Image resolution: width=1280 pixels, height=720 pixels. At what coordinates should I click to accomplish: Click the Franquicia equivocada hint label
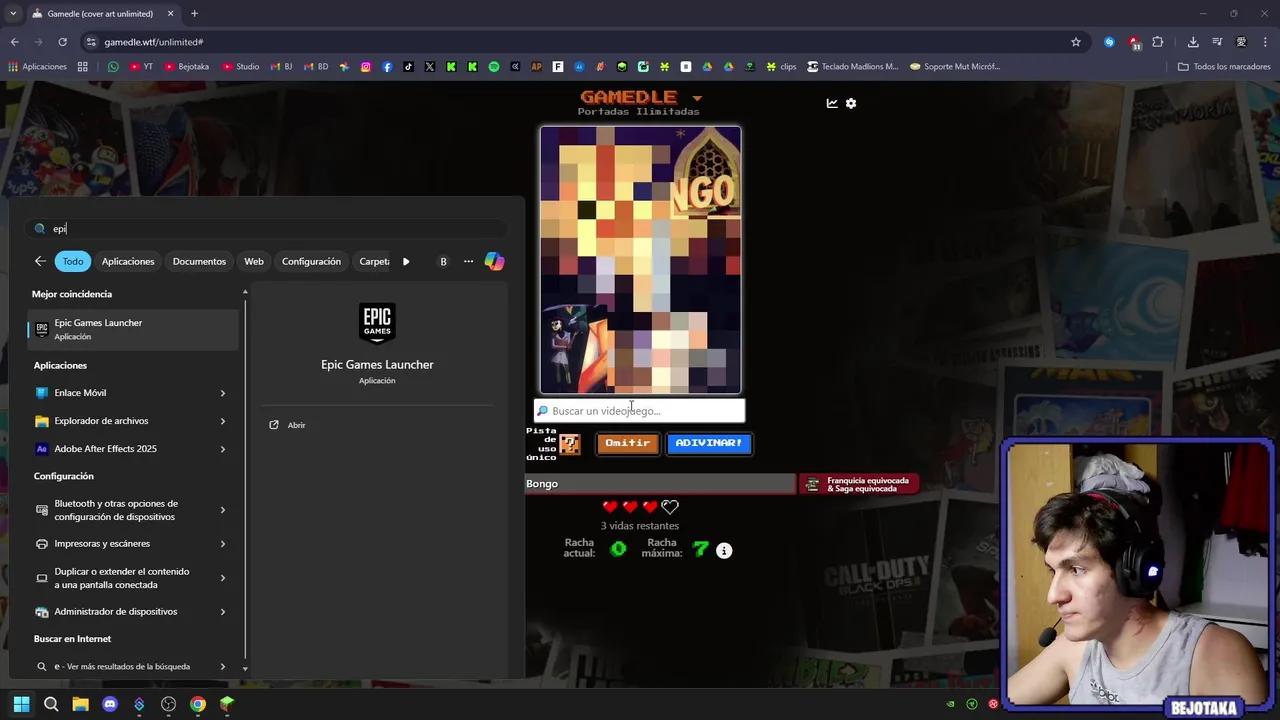(859, 484)
